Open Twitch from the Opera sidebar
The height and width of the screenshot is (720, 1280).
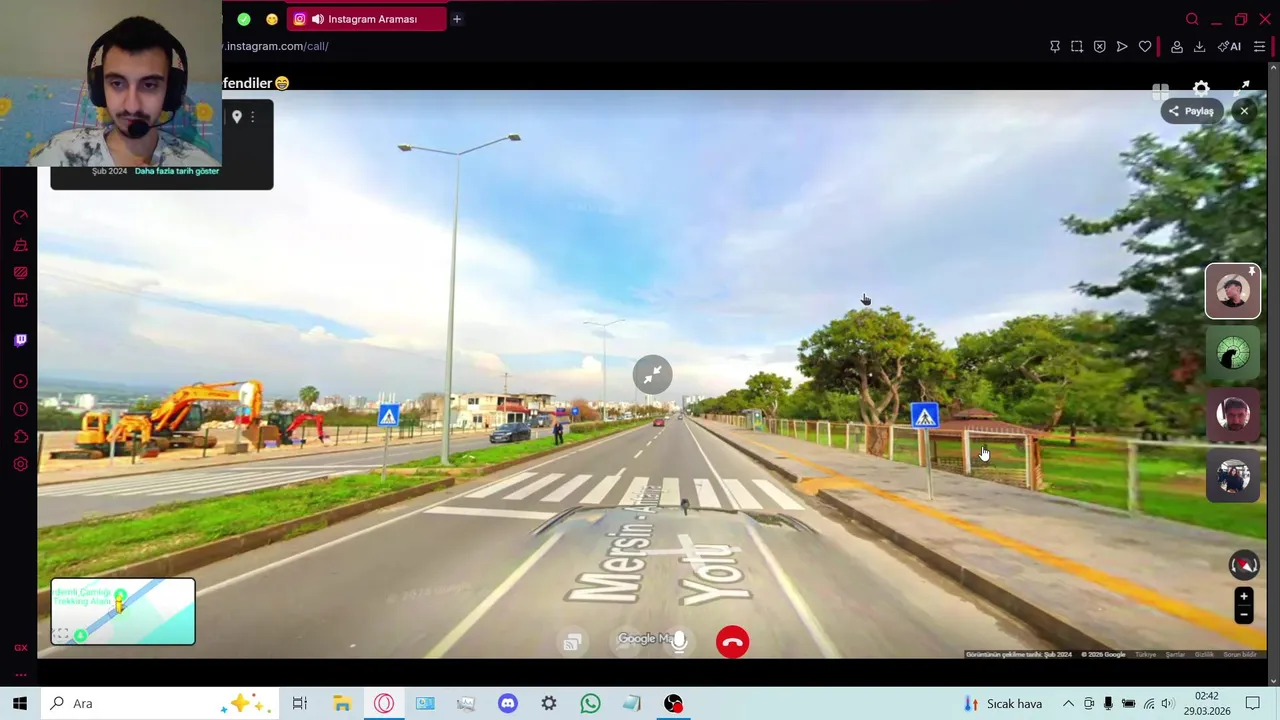click(20, 340)
